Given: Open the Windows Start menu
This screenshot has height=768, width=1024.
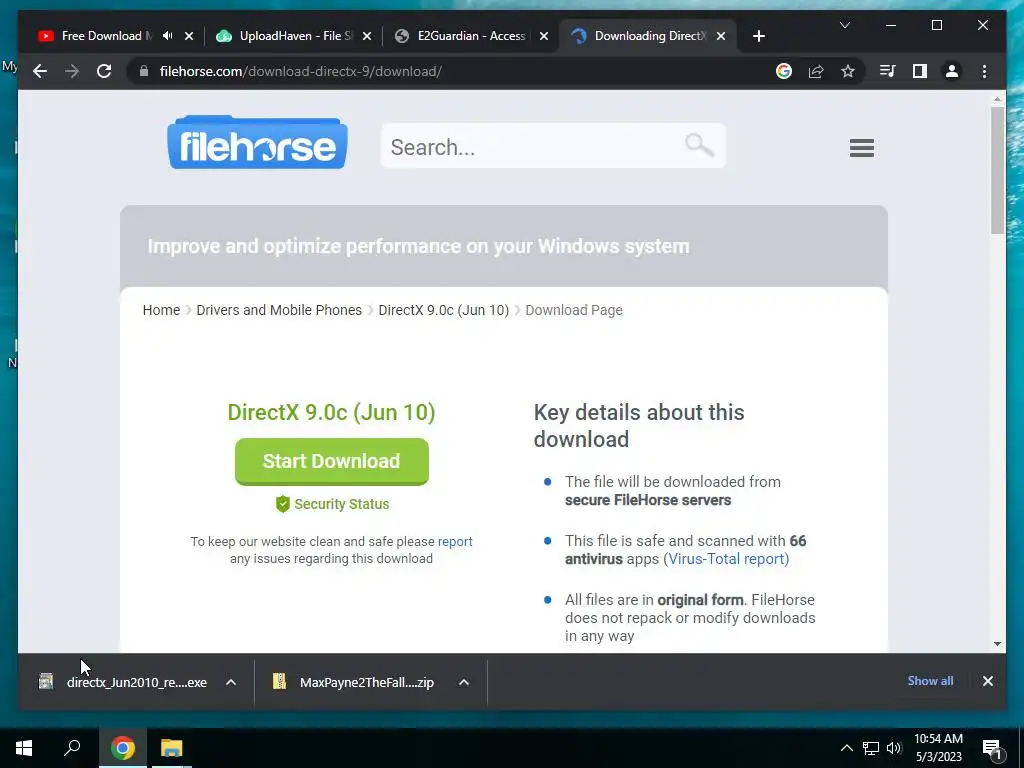Looking at the screenshot, I should tap(24, 748).
